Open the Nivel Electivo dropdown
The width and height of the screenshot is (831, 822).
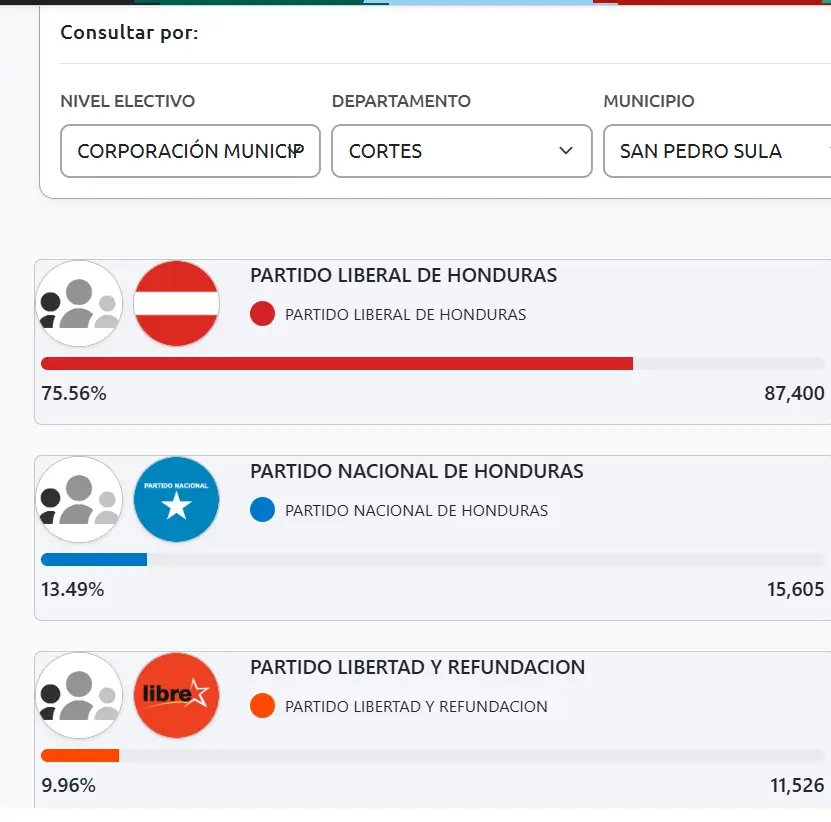(190, 151)
